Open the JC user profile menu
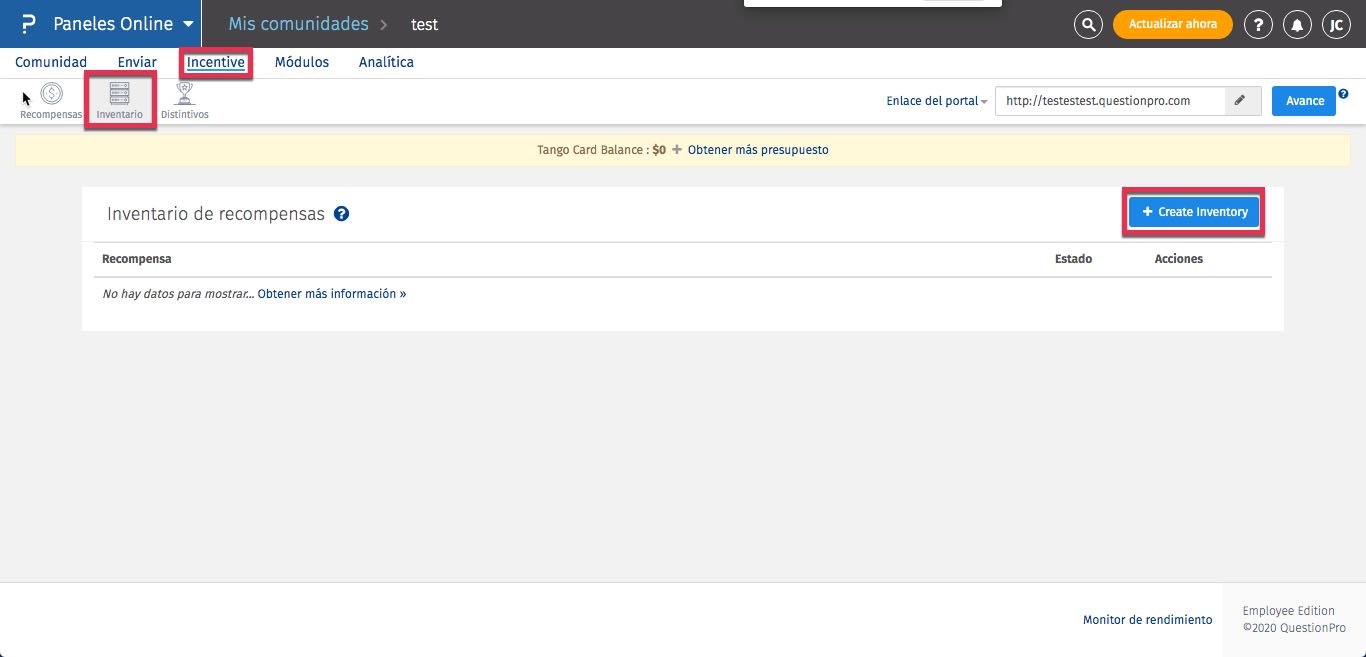The height and width of the screenshot is (657, 1366). (x=1336, y=24)
